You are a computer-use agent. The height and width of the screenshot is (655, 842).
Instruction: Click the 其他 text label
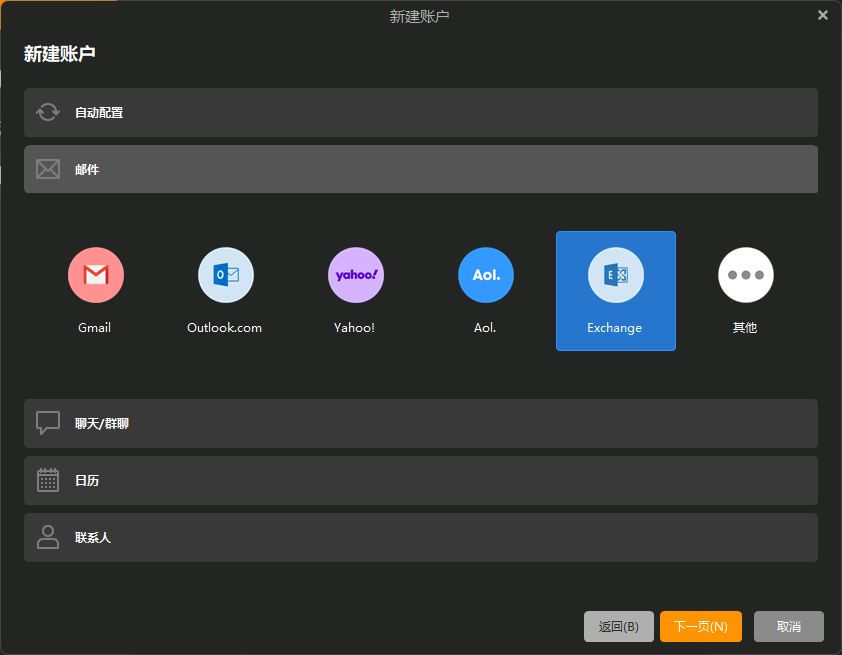coord(745,328)
